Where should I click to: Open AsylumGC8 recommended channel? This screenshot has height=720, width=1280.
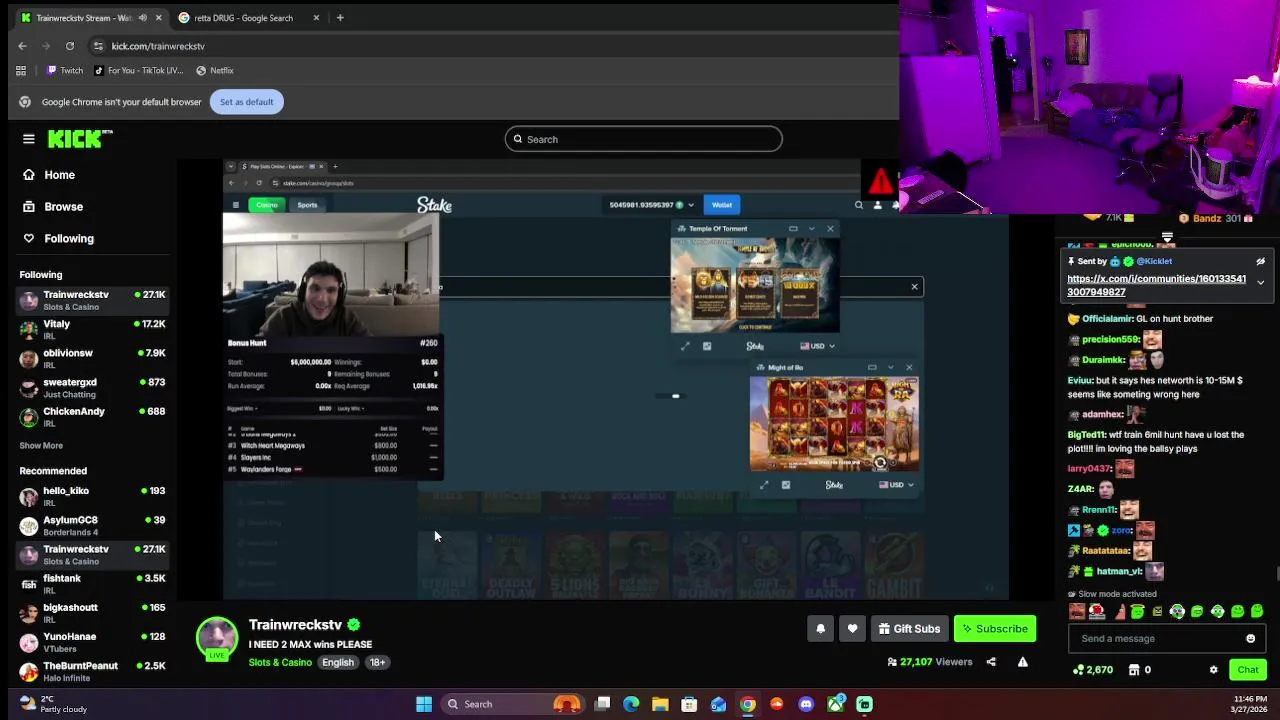pyautogui.click(x=93, y=526)
